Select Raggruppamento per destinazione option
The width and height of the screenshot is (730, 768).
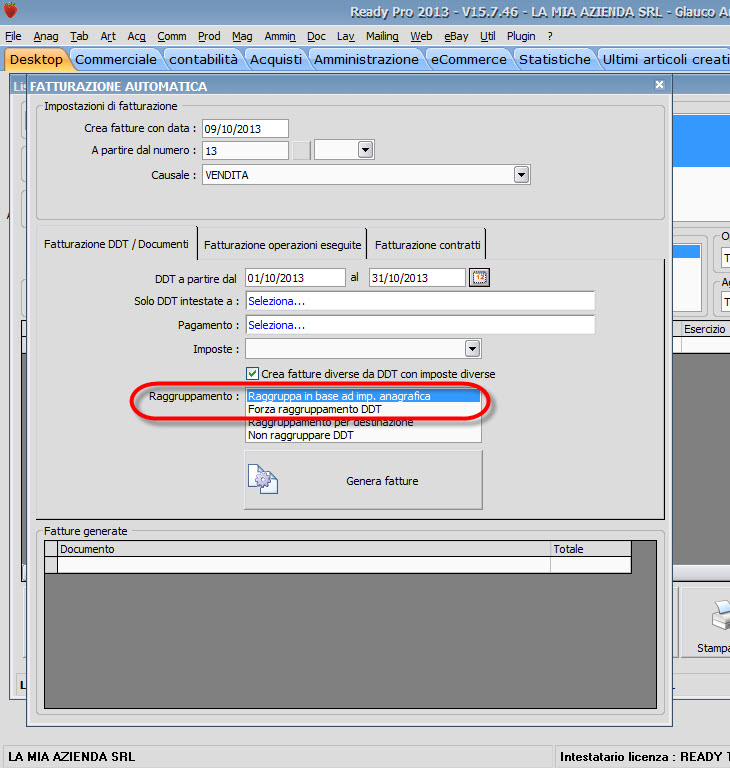(363, 422)
